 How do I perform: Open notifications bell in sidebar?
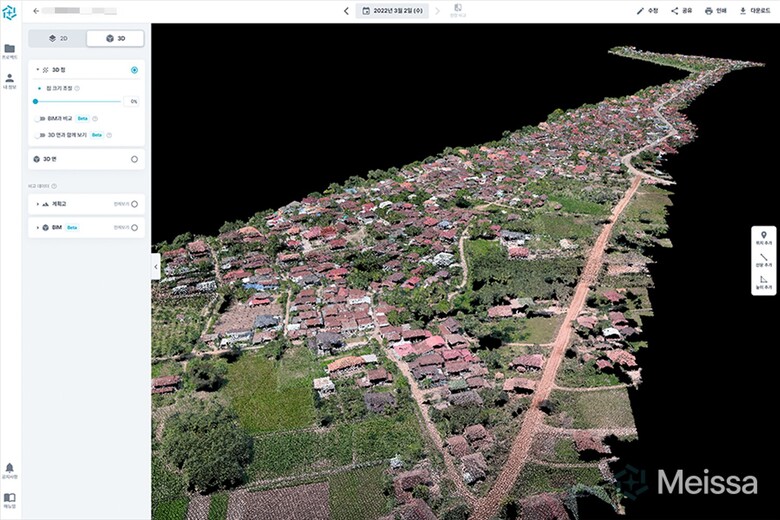pyautogui.click(x=10, y=469)
